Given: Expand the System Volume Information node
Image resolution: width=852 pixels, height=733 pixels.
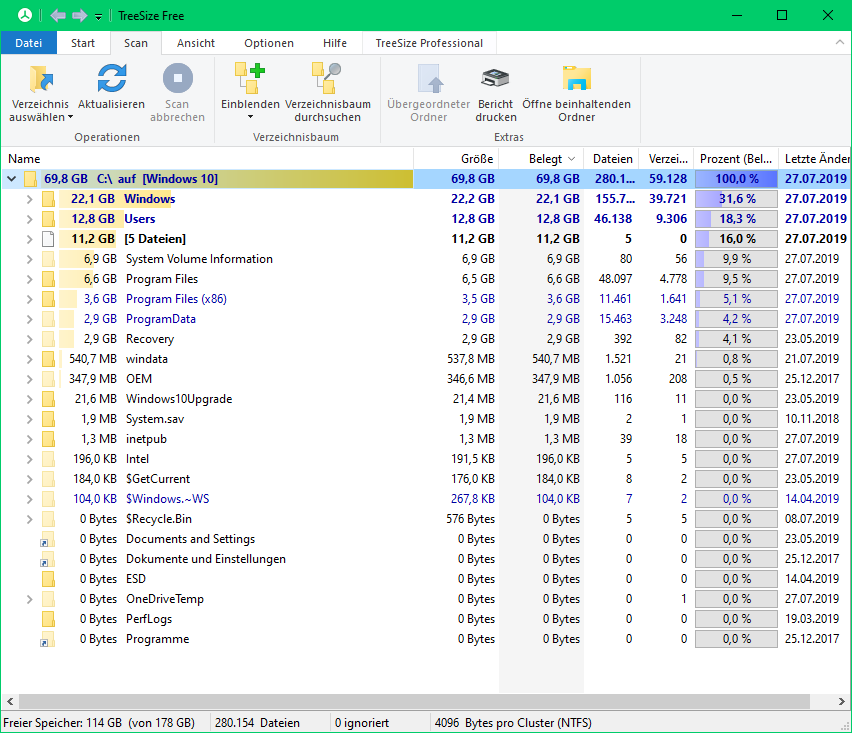Looking at the screenshot, I should pyautogui.click(x=29, y=259).
